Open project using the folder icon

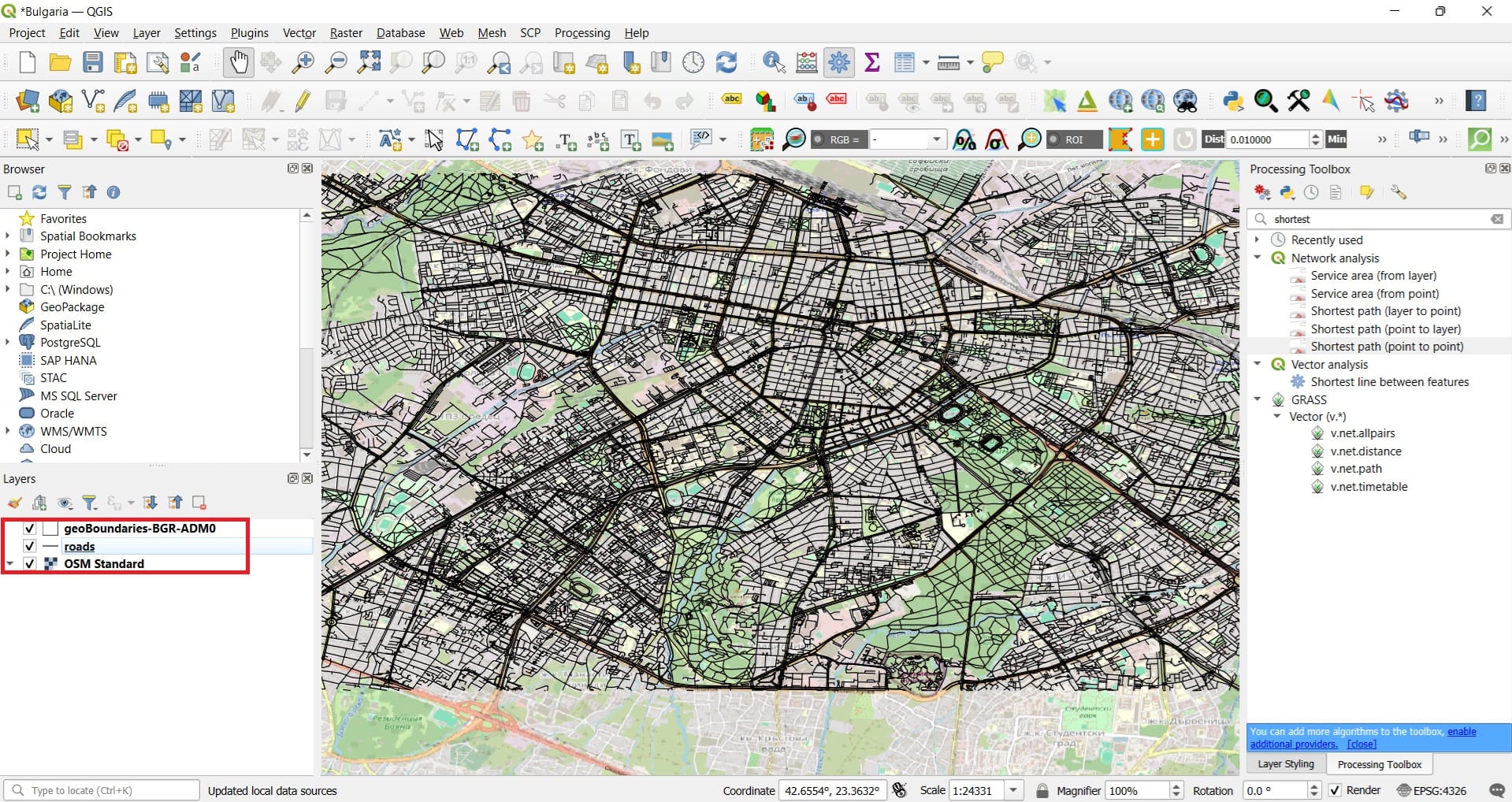pos(61,62)
